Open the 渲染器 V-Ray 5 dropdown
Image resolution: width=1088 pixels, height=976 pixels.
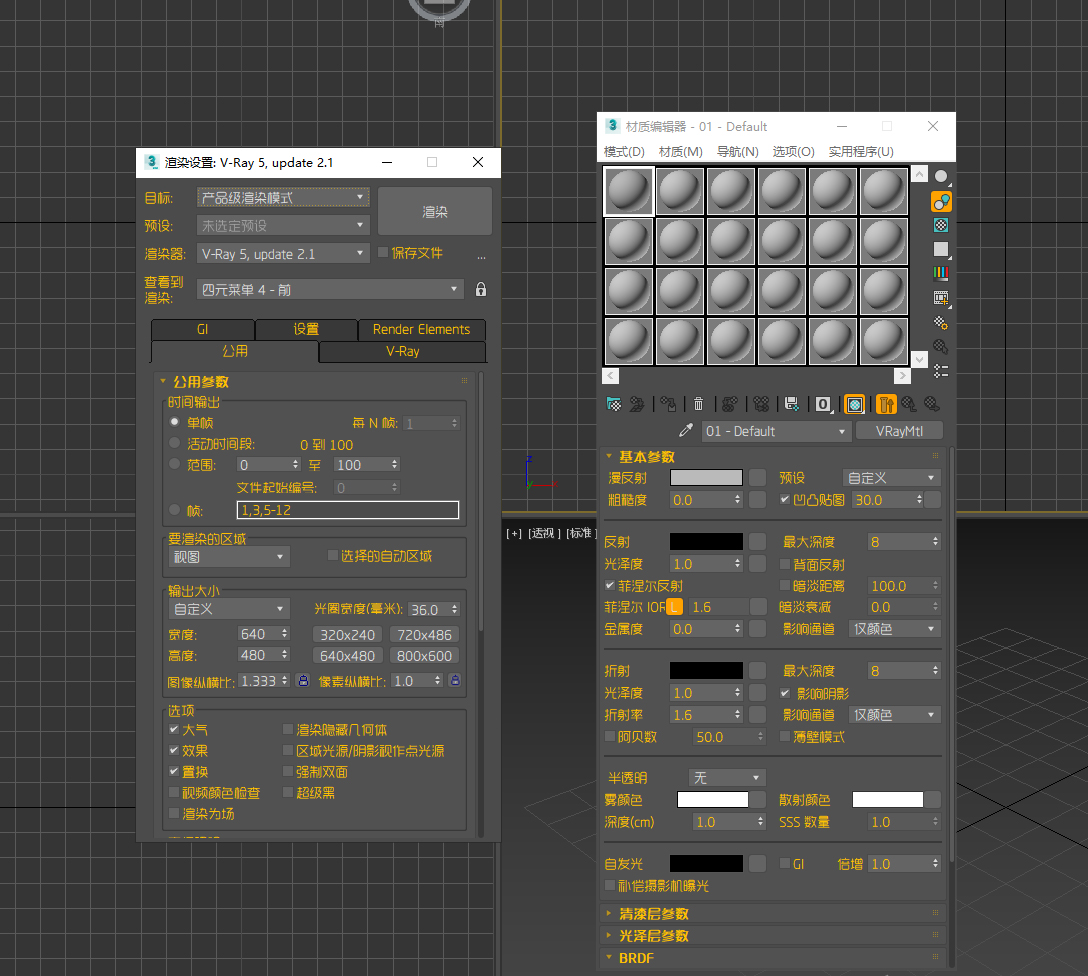coord(283,254)
